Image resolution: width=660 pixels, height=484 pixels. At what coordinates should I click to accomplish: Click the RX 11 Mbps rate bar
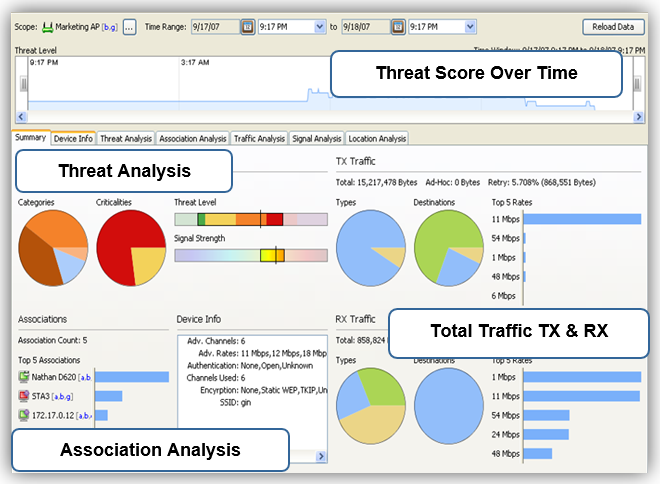coord(582,396)
